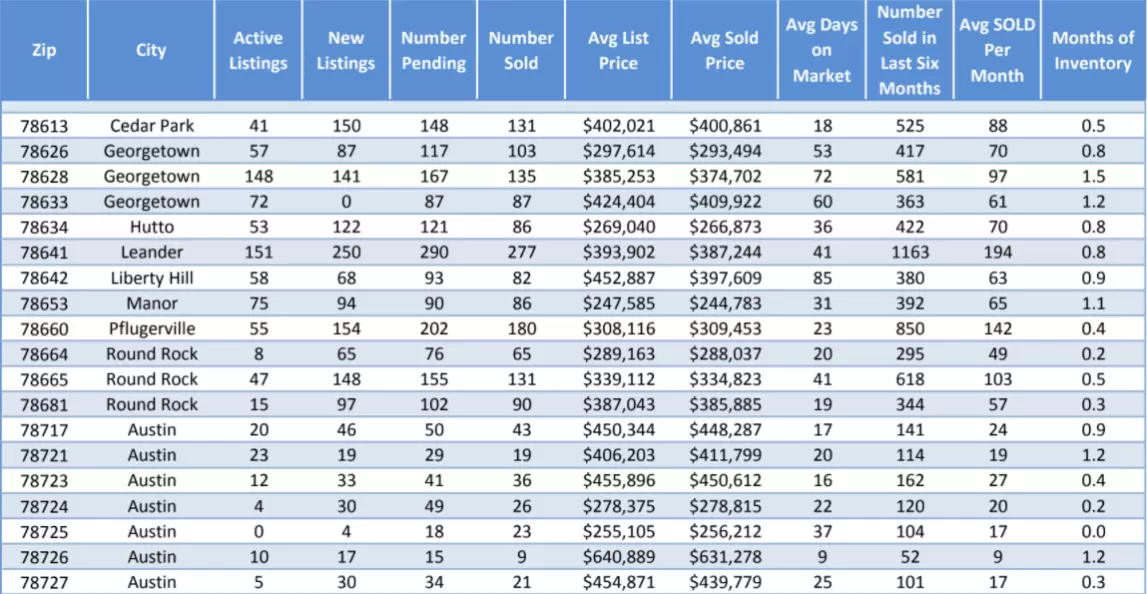Click the Avg Days on Market header
Viewport: 1147px width, 594px height.
point(821,50)
